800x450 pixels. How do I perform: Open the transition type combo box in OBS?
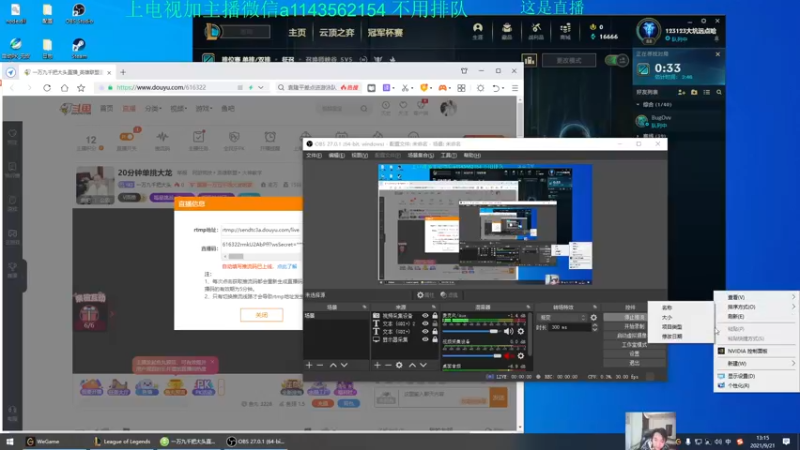(562, 317)
